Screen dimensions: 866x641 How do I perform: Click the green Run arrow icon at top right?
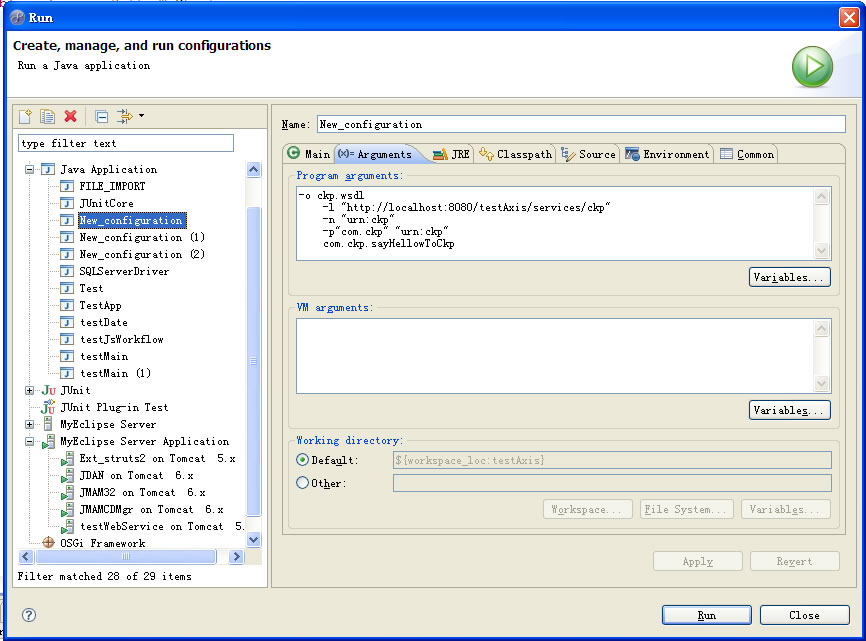click(812, 67)
